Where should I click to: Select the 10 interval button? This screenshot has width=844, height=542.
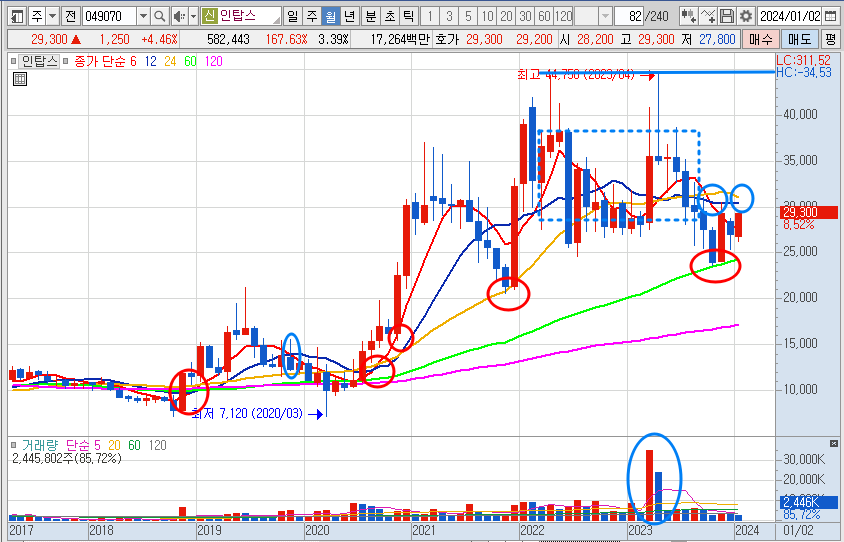point(487,16)
